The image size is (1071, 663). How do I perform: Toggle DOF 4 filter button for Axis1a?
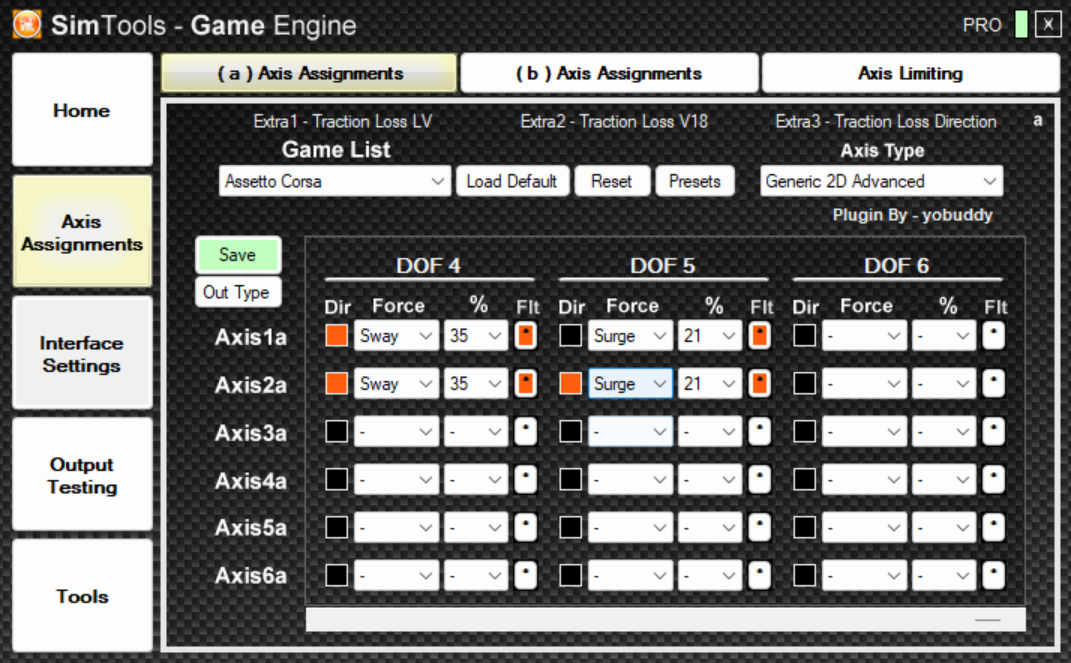click(525, 335)
